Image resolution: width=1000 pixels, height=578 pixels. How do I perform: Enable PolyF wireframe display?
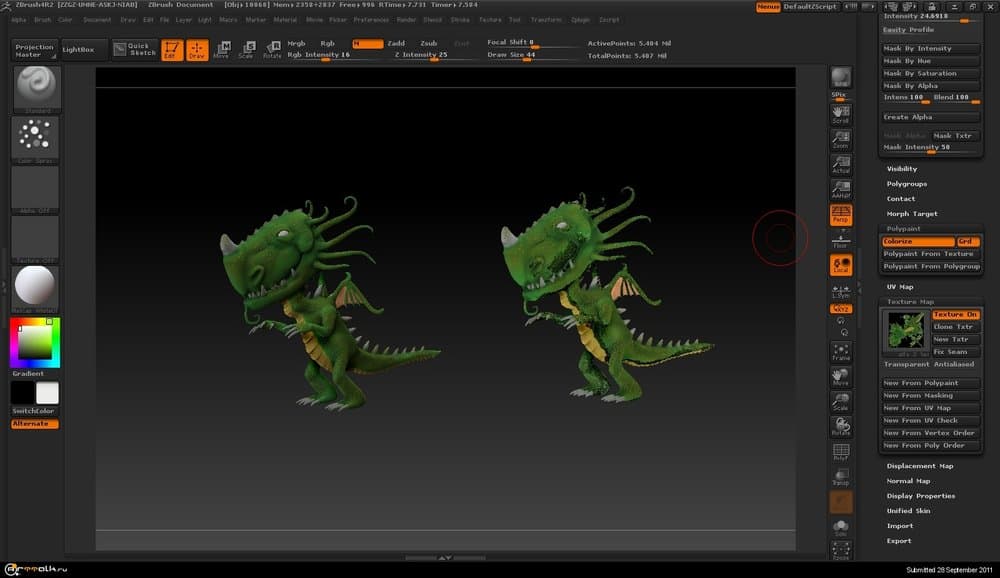pos(841,452)
